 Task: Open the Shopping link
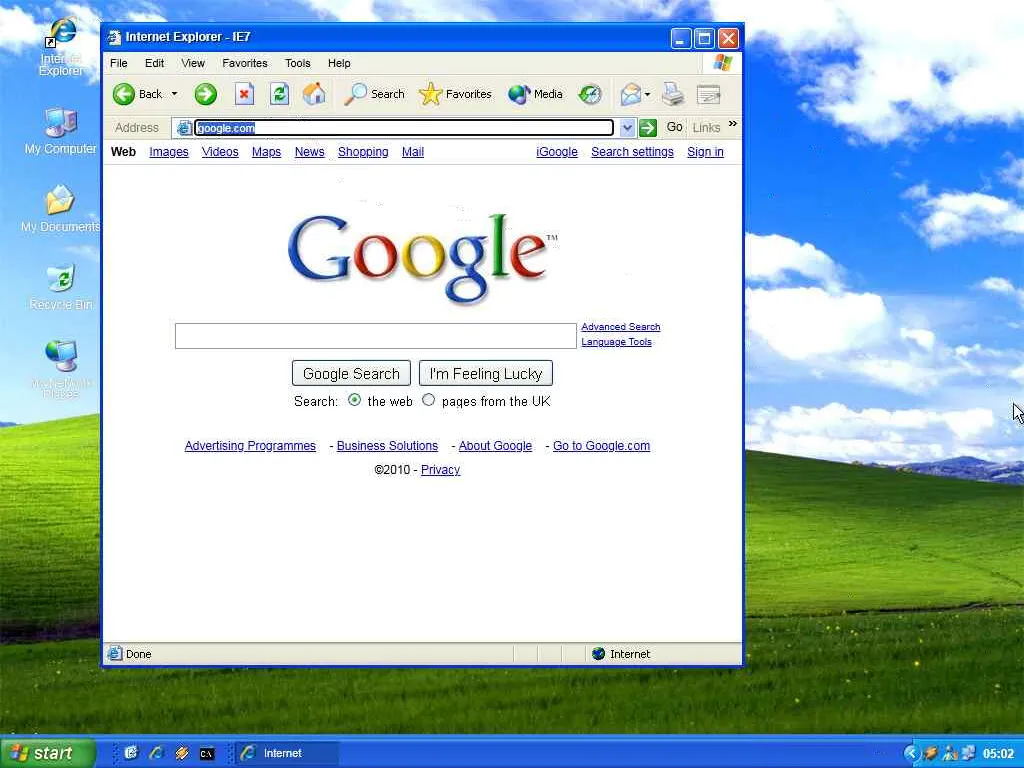click(363, 152)
